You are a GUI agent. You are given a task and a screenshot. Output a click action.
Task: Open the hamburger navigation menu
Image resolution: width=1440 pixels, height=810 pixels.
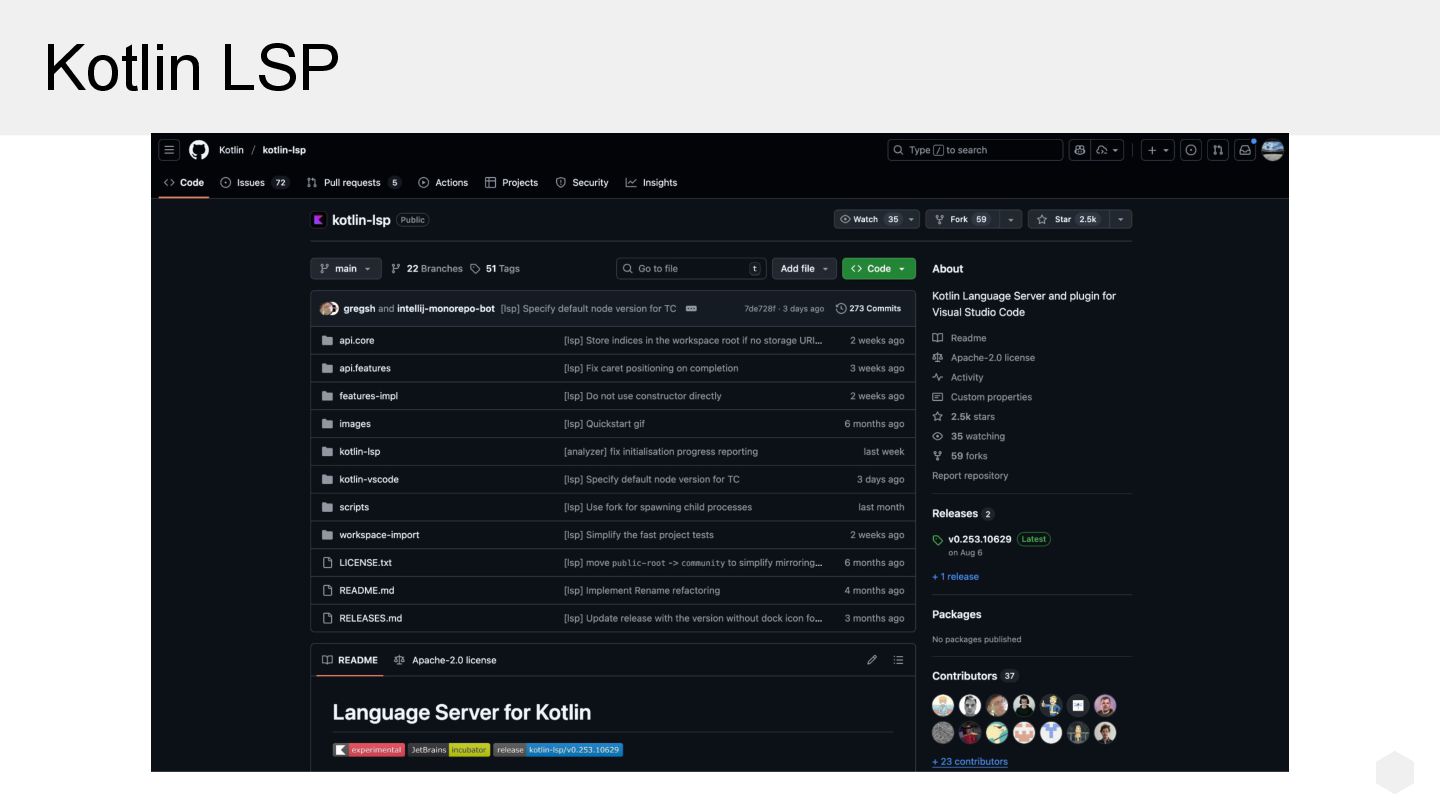170,150
